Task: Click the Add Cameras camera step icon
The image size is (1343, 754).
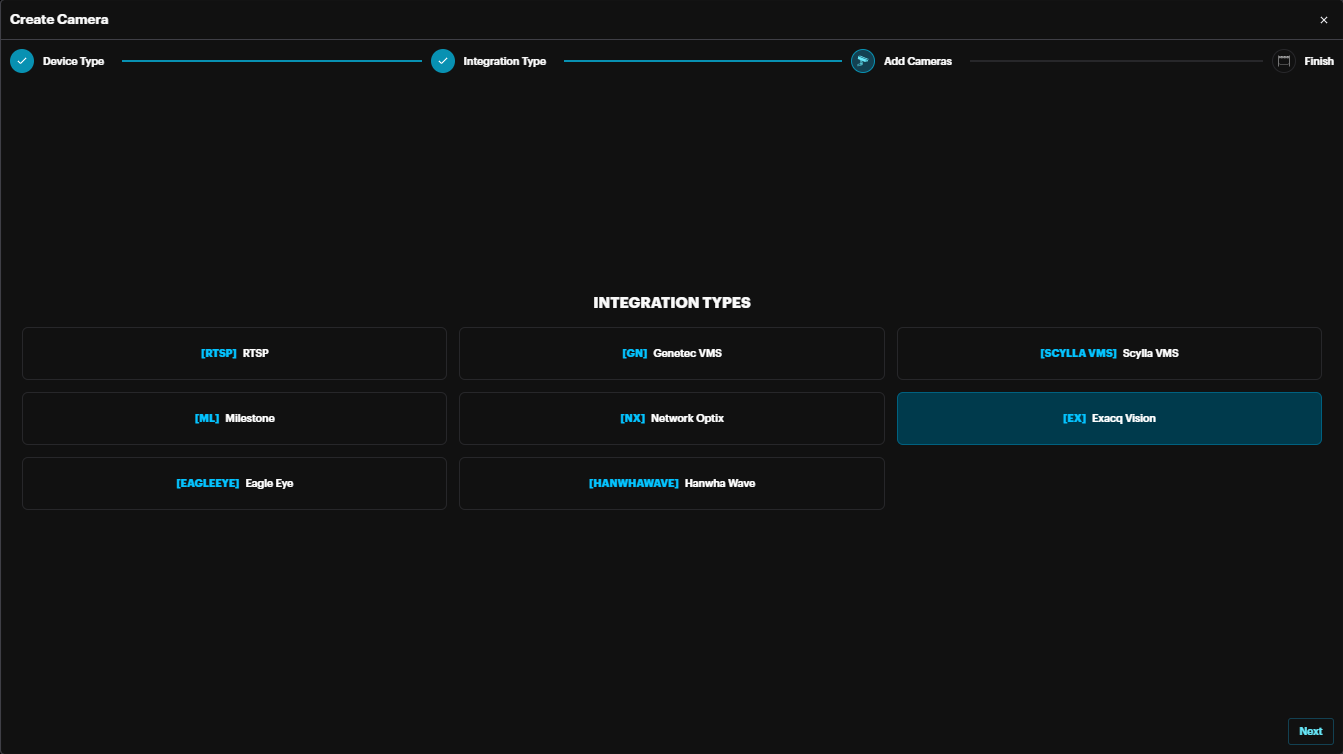Action: [863, 61]
